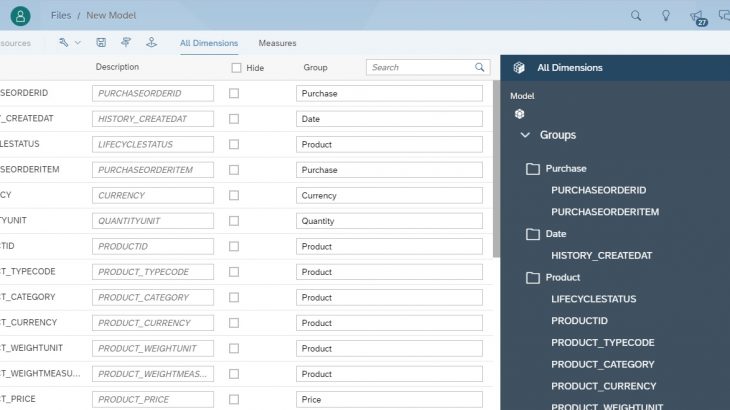Viewport: 730px width, 410px height.
Task: Check Hide box for HISTORY_CREATEDAT row
Action: click(x=234, y=119)
